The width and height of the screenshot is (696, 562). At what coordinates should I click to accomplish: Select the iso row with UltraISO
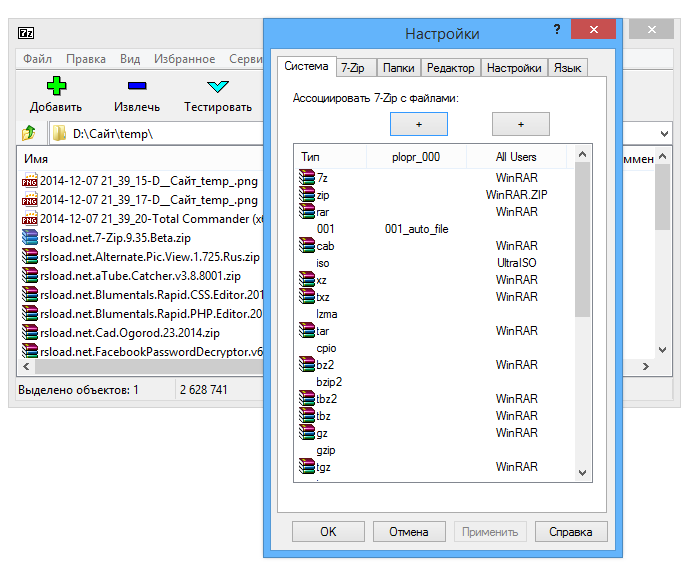point(434,262)
